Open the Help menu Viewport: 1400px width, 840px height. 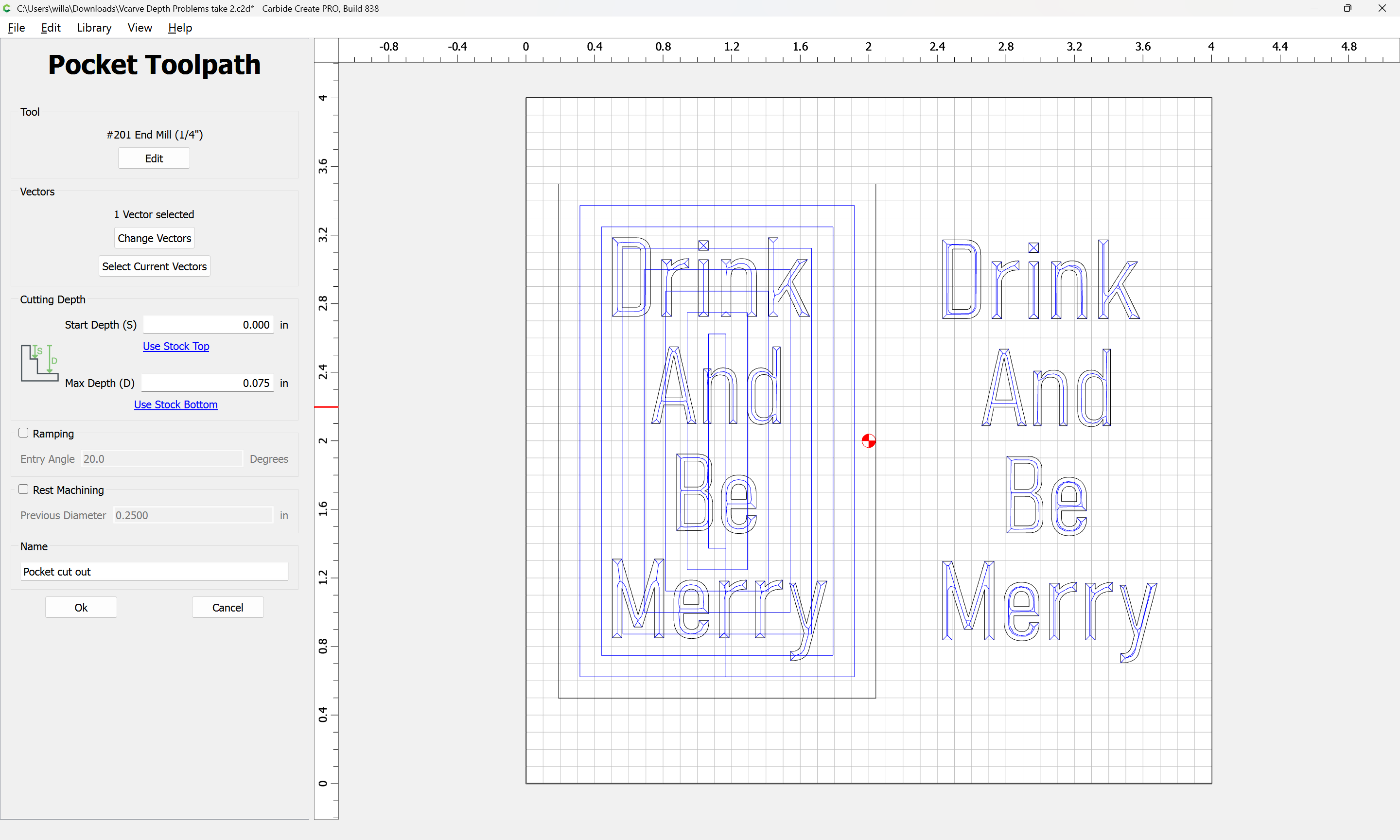click(x=180, y=27)
